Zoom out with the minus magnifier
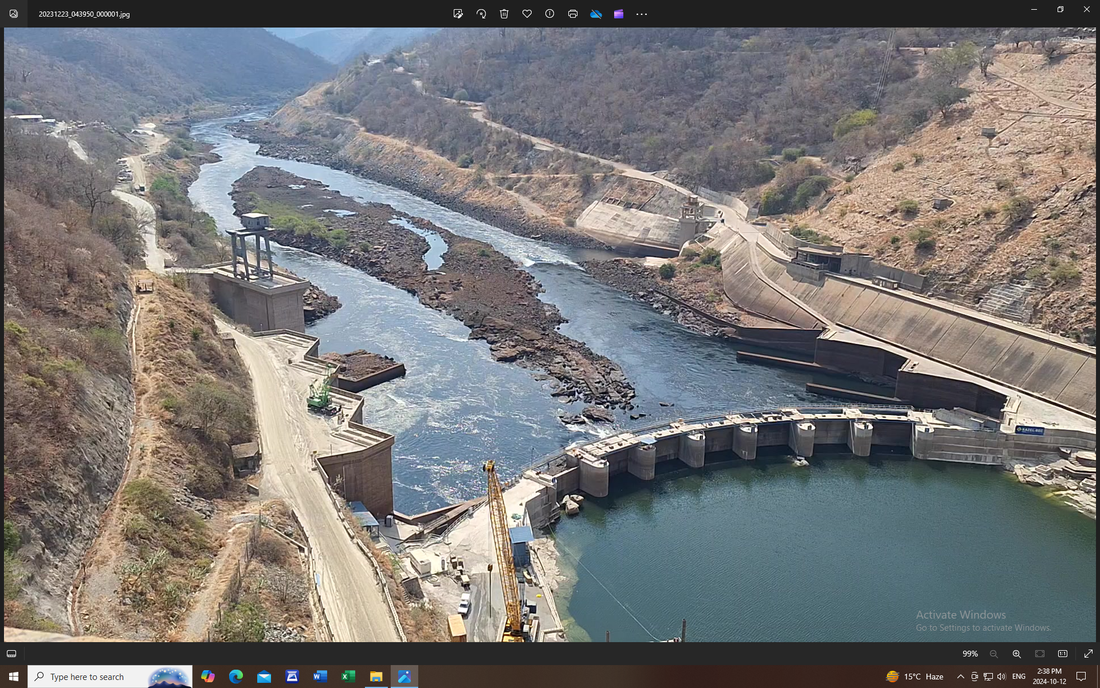Image resolution: width=1100 pixels, height=688 pixels. click(x=993, y=654)
